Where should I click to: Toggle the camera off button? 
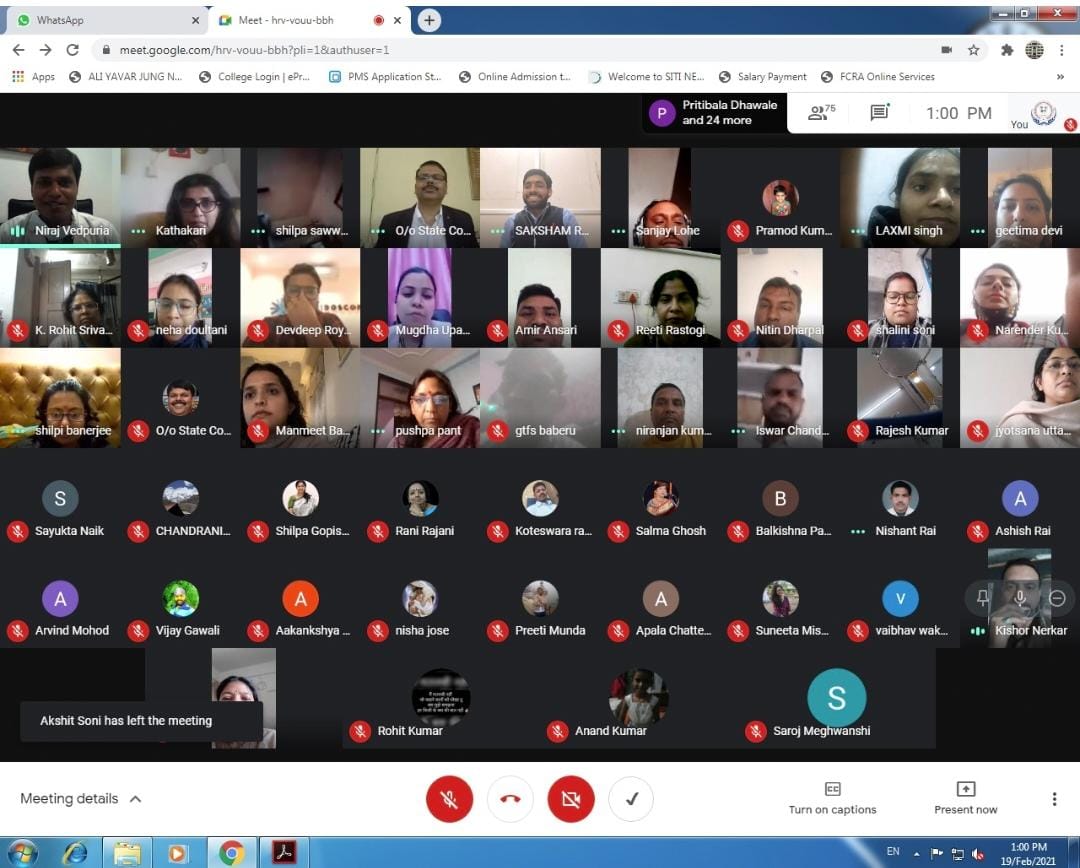click(571, 799)
